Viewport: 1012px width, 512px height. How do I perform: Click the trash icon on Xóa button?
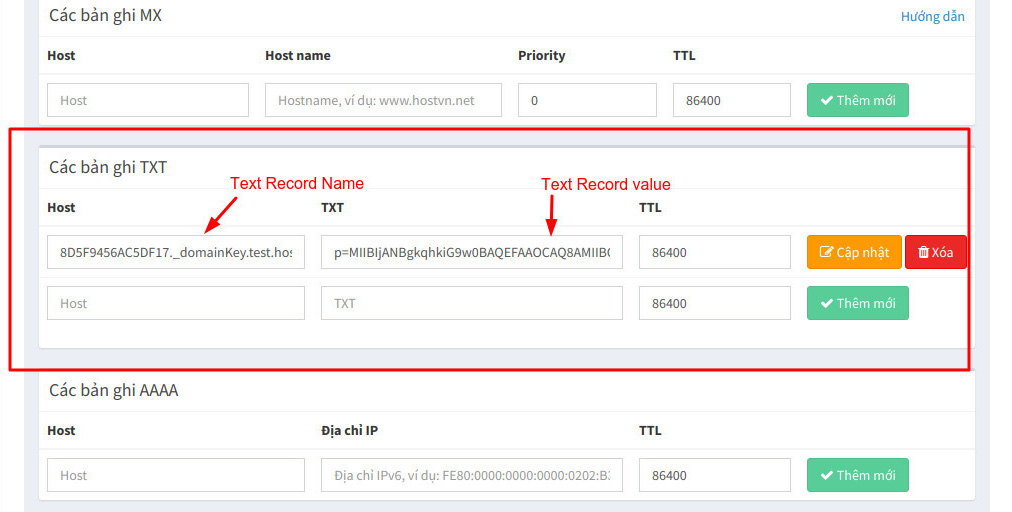pos(923,252)
